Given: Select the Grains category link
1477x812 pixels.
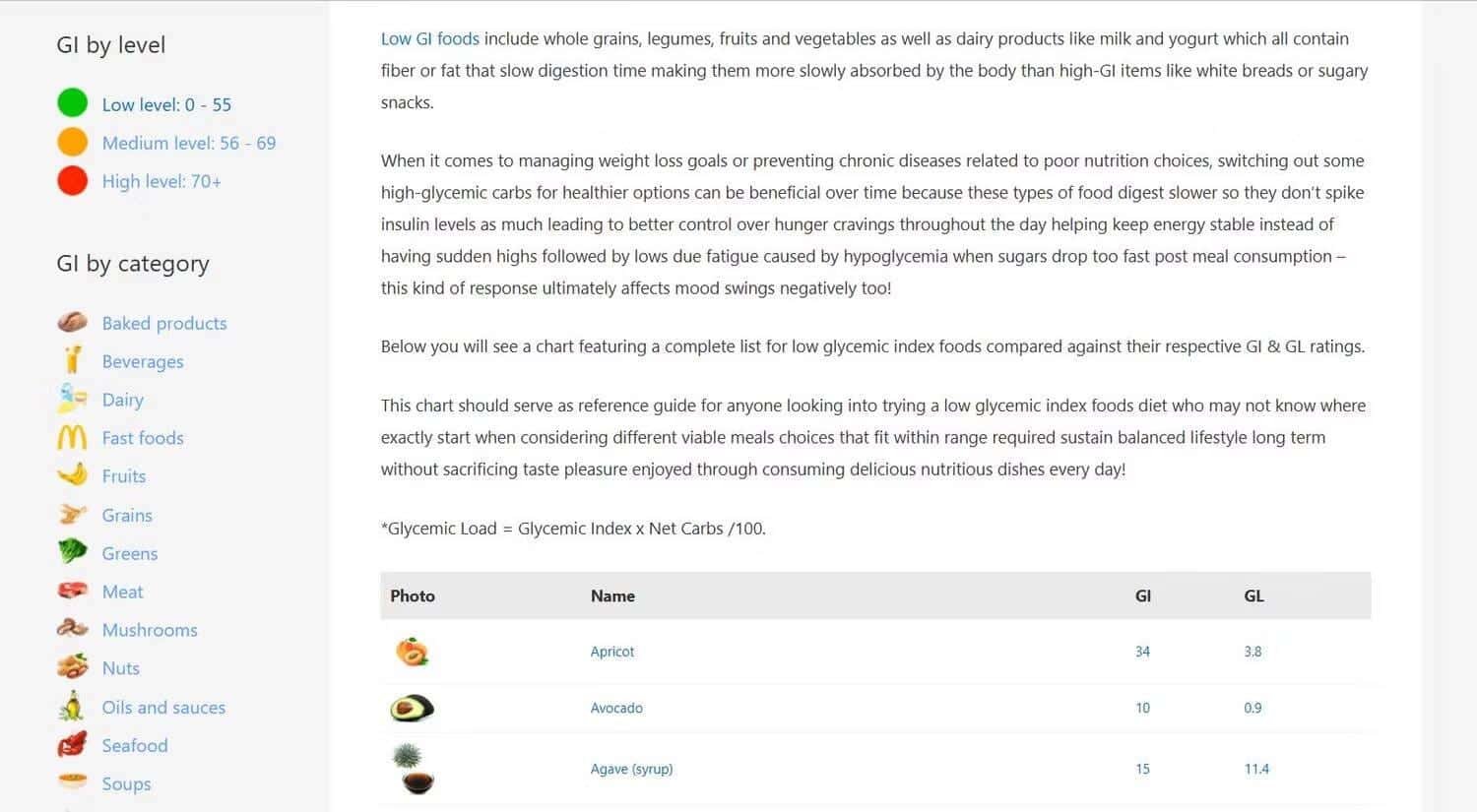Looking at the screenshot, I should [x=127, y=515].
